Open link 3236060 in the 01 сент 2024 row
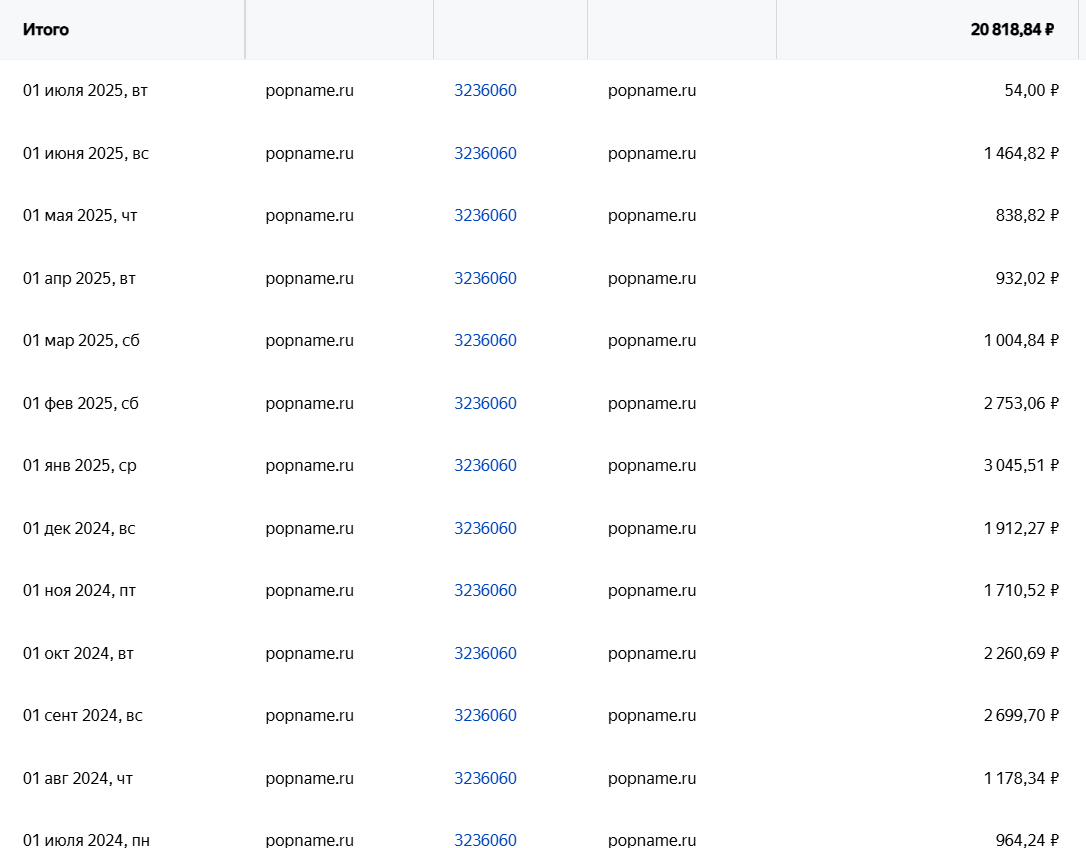 pyautogui.click(x=486, y=716)
